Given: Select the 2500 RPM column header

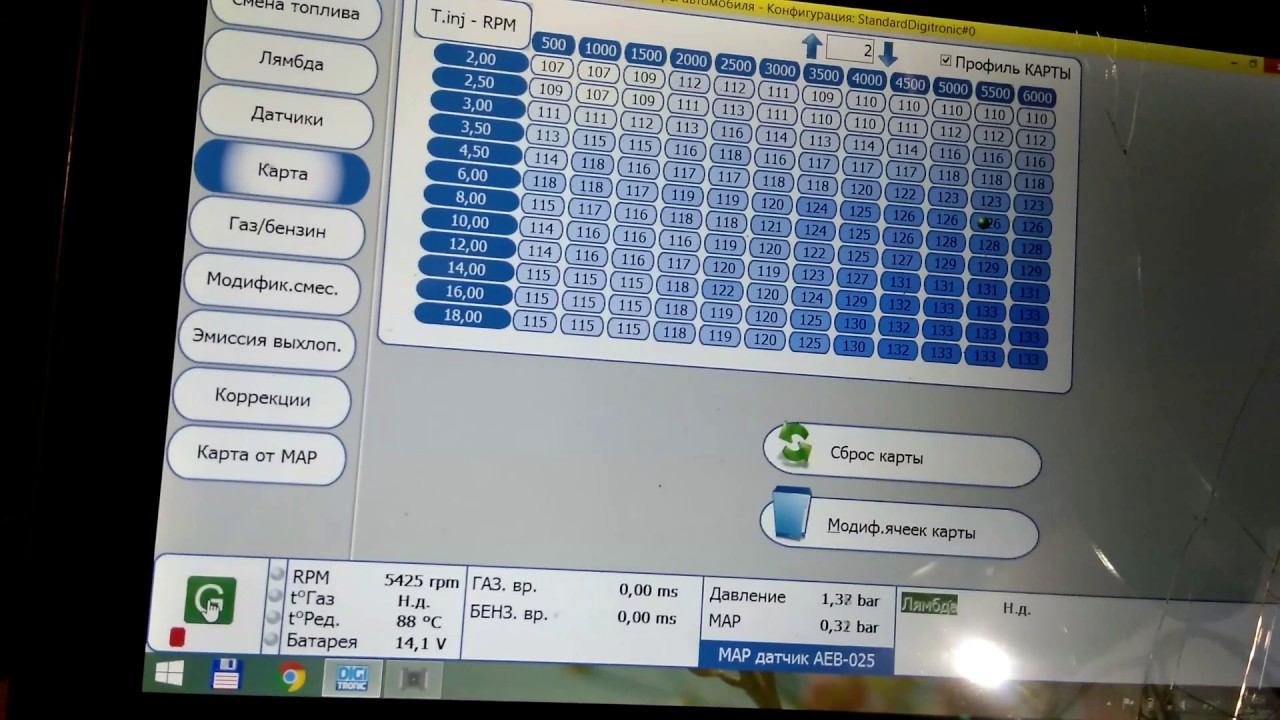Looking at the screenshot, I should point(735,66).
